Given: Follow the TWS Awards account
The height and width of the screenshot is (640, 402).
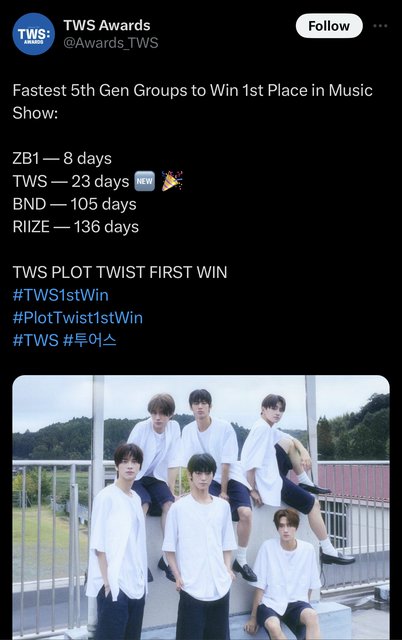Looking at the screenshot, I should tap(329, 26).
